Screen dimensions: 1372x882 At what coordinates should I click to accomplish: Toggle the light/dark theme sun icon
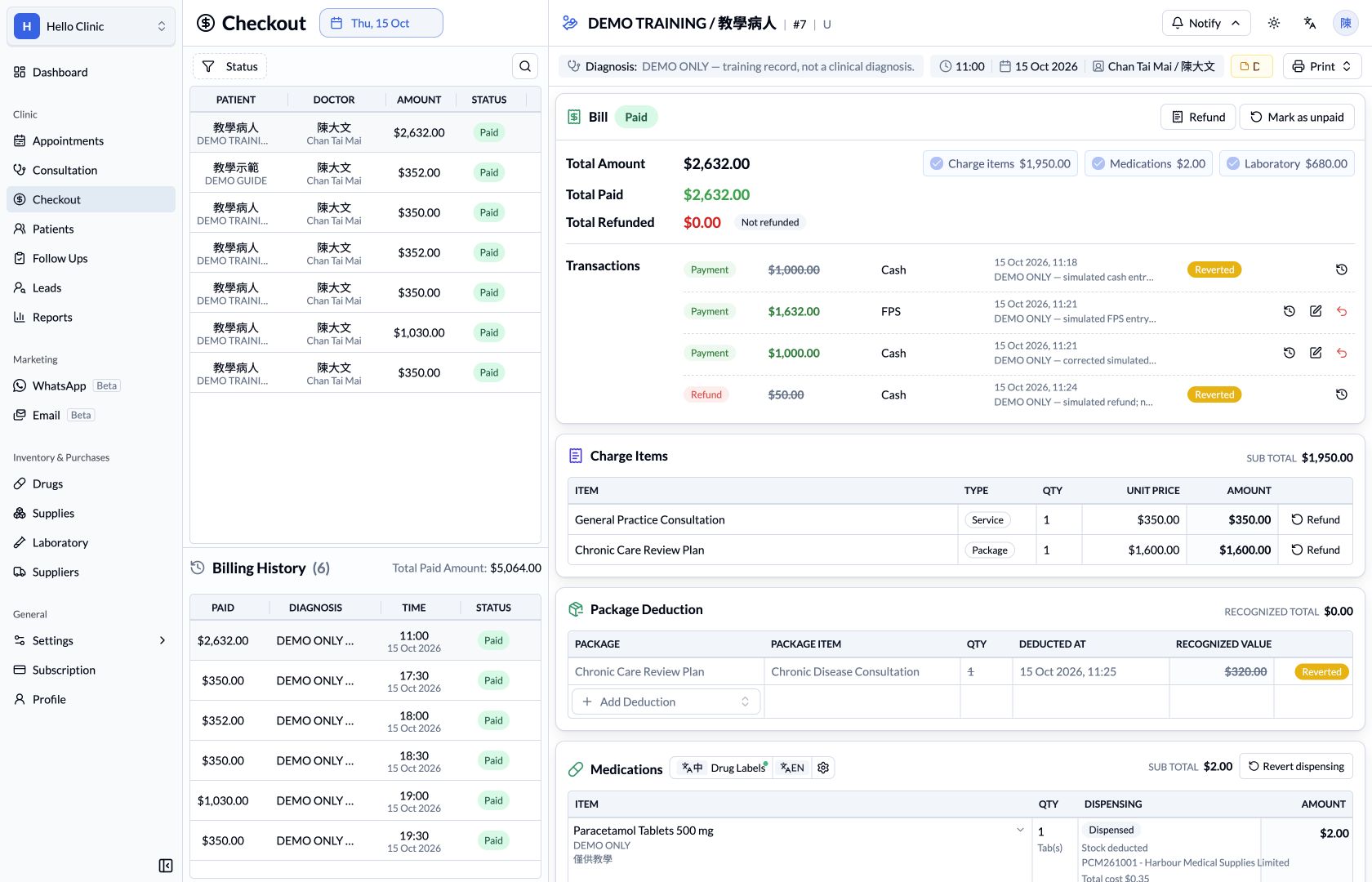(x=1274, y=23)
